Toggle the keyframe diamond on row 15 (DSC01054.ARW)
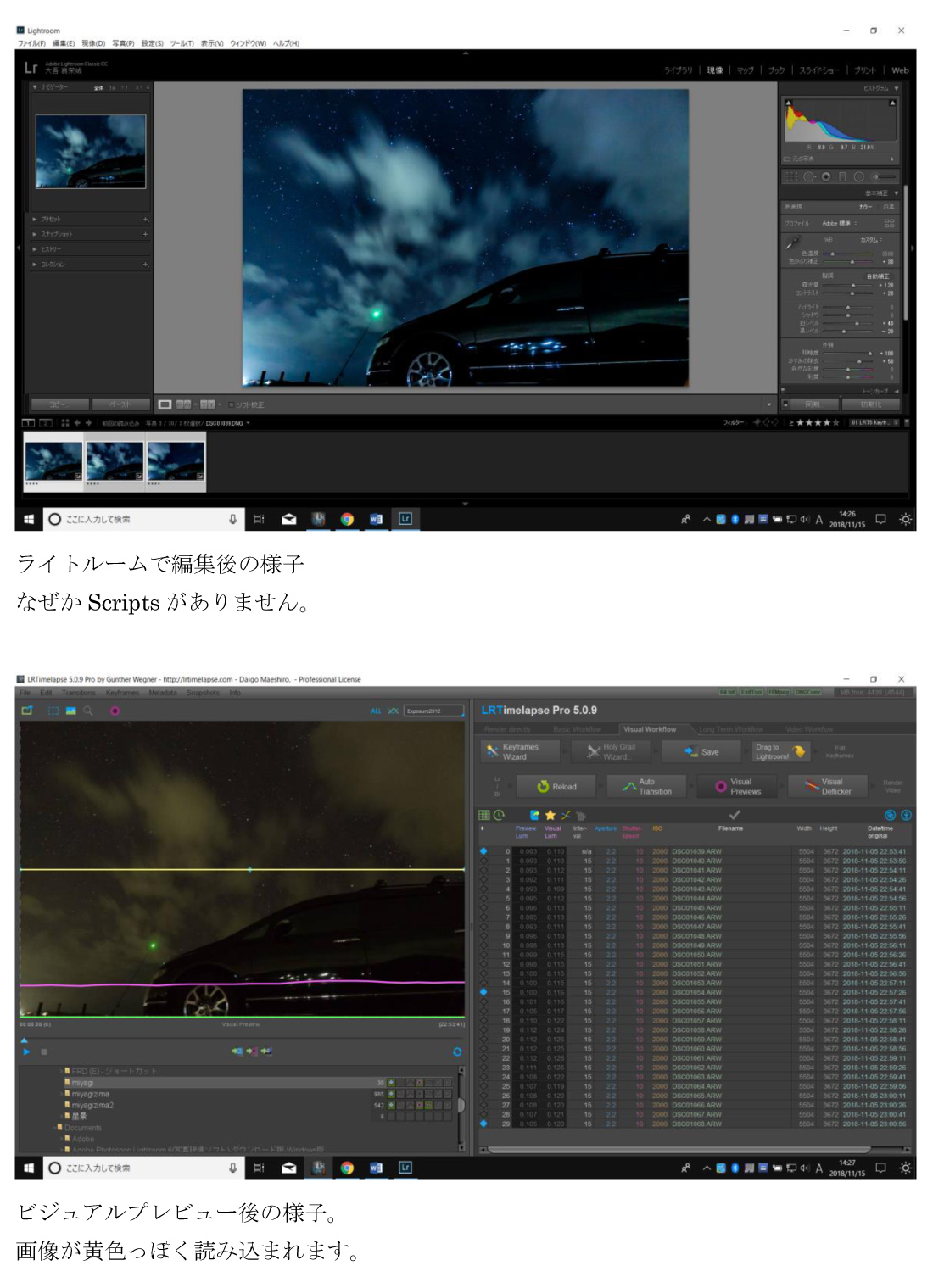Image resolution: width=944 pixels, height=1288 pixels. coord(483,992)
